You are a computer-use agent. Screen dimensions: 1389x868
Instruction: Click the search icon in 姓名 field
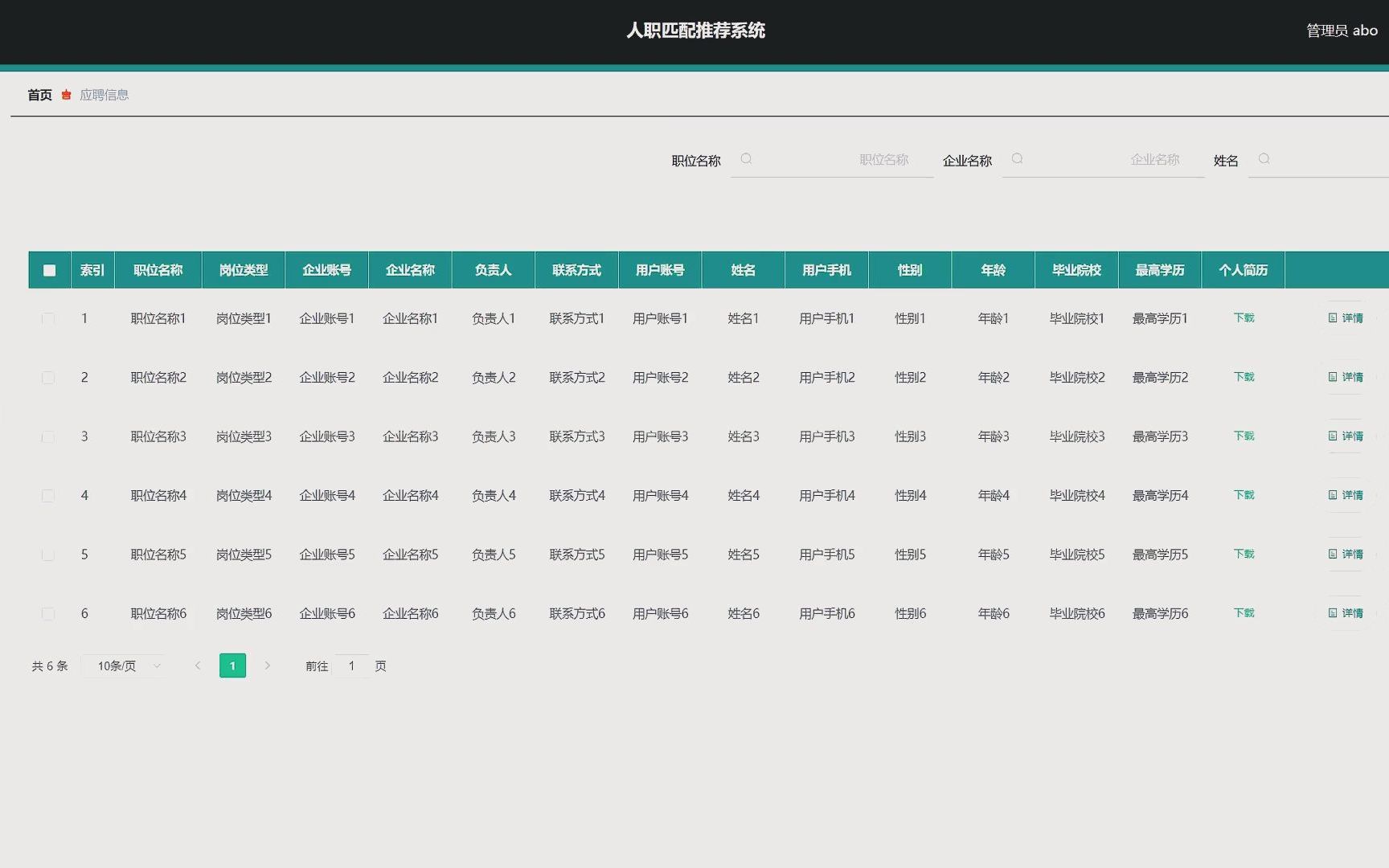click(x=1264, y=159)
